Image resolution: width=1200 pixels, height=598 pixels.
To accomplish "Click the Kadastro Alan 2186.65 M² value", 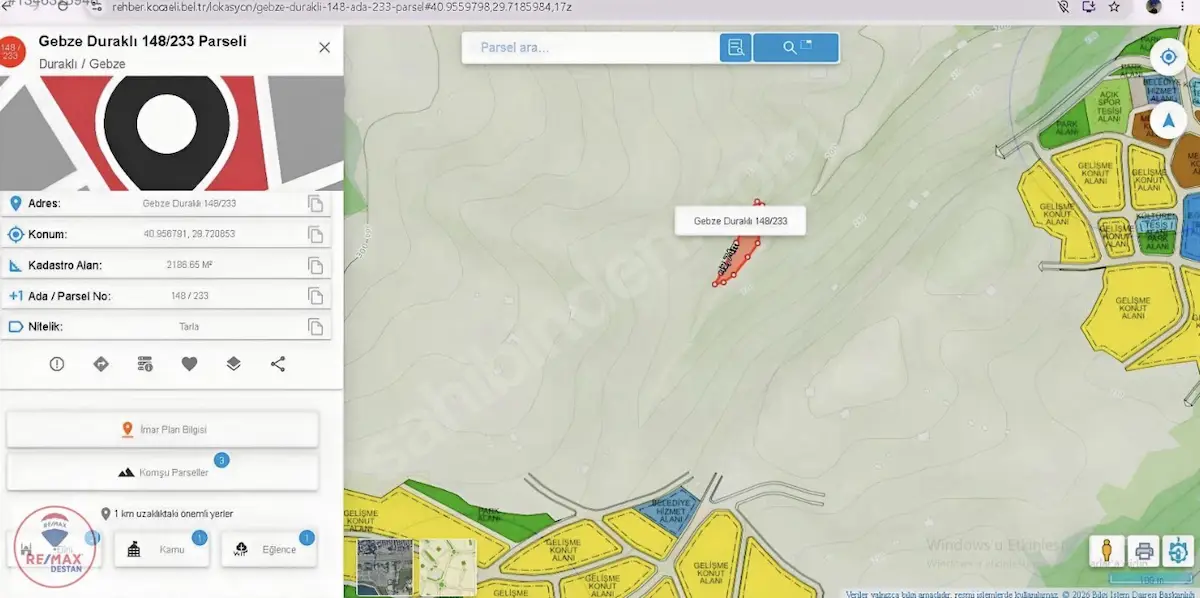I will (190, 266).
